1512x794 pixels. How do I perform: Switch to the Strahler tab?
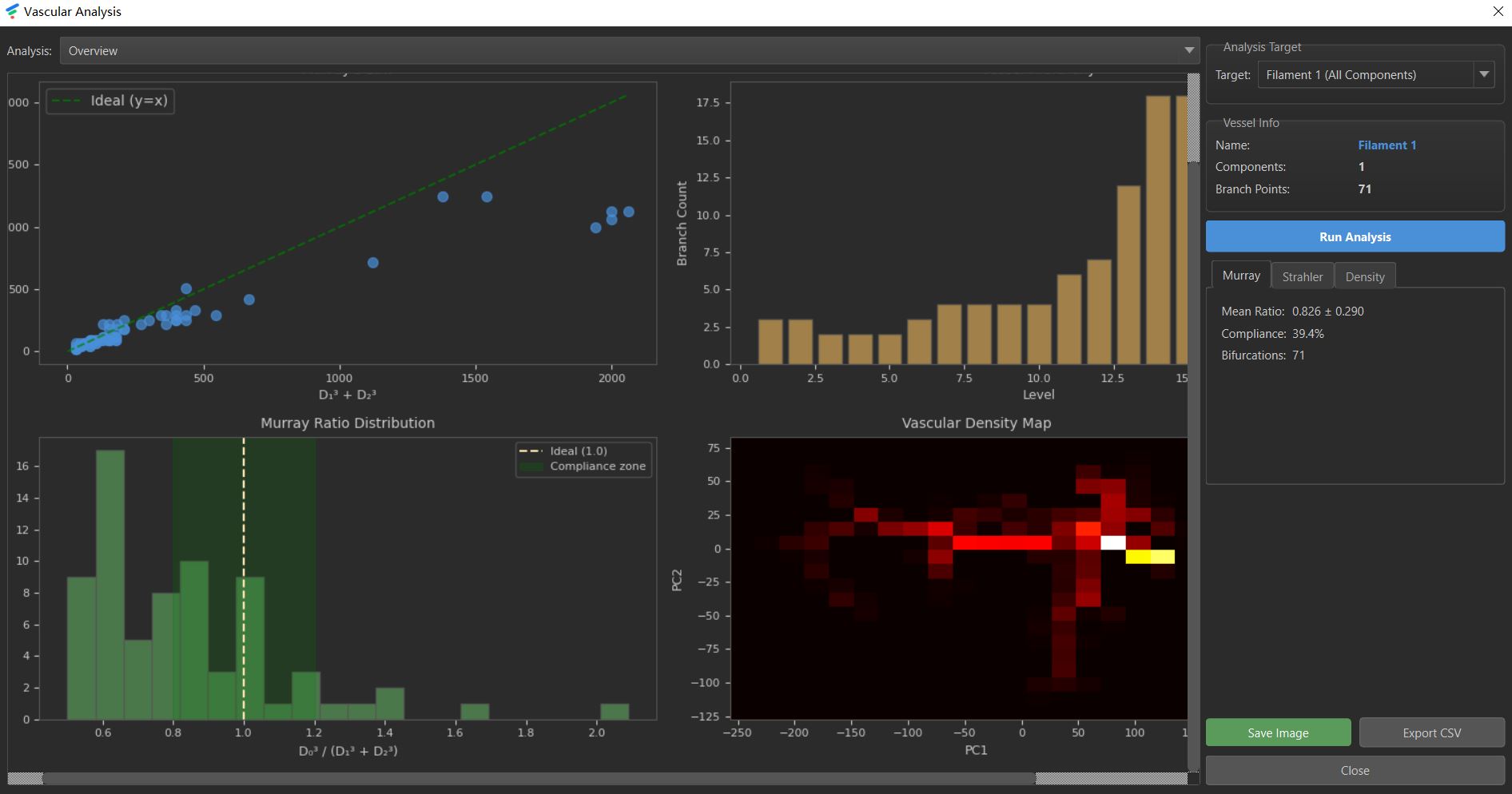1302,276
